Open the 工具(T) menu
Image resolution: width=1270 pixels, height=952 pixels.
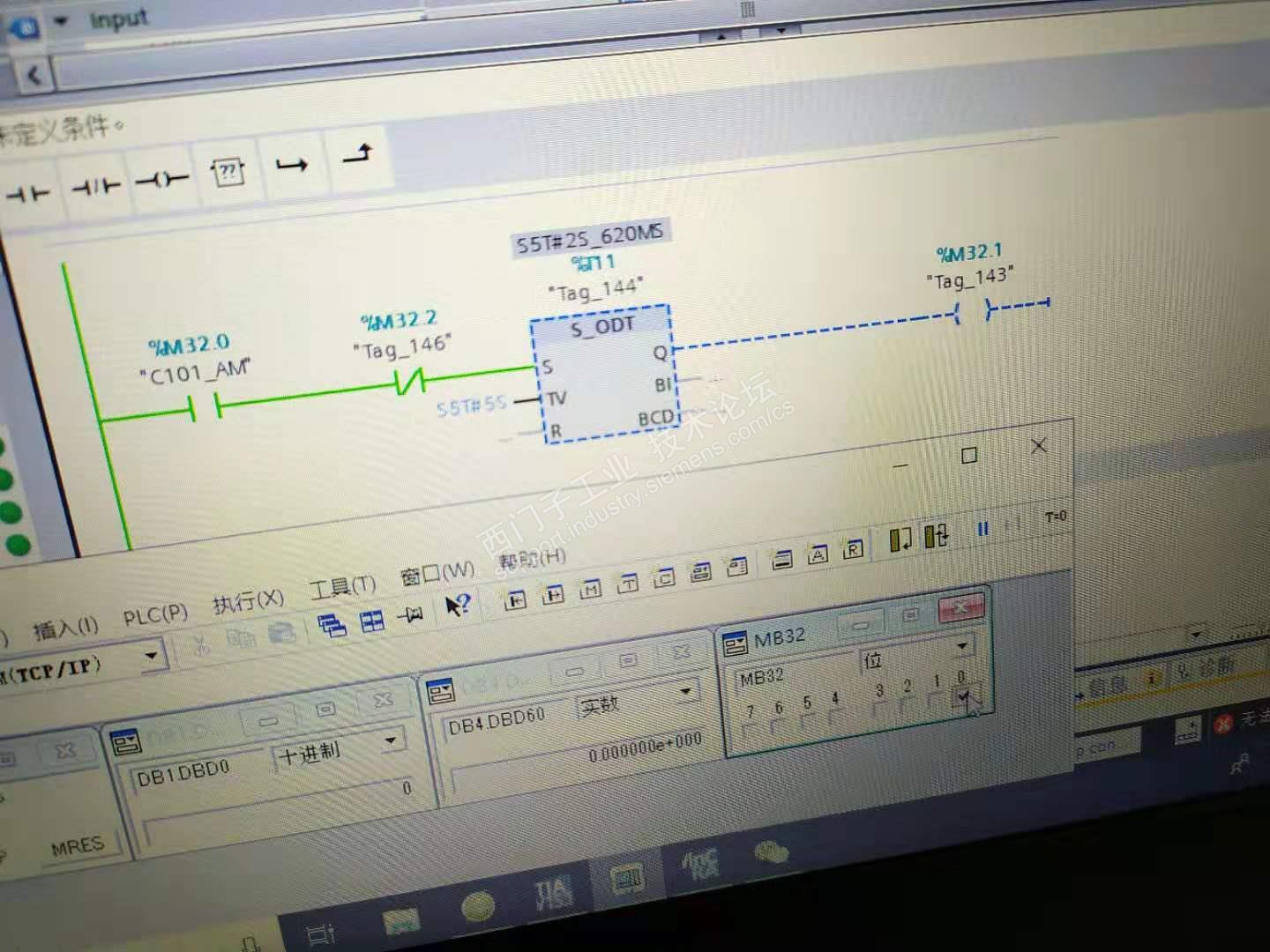click(342, 587)
